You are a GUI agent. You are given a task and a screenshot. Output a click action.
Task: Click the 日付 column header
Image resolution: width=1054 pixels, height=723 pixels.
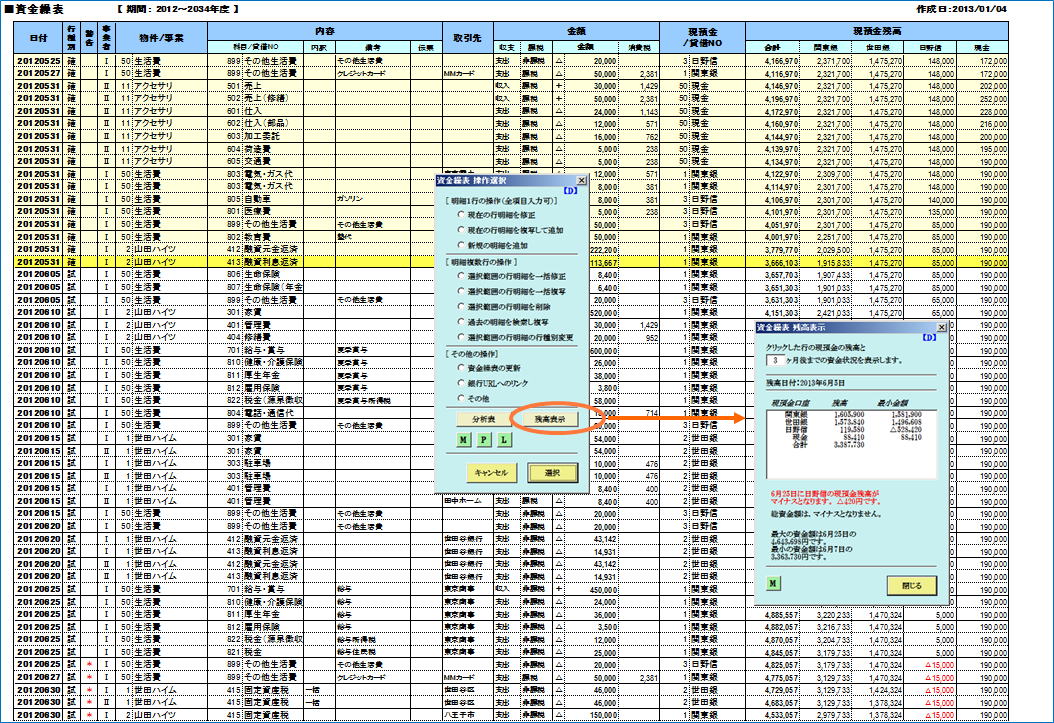tap(39, 38)
